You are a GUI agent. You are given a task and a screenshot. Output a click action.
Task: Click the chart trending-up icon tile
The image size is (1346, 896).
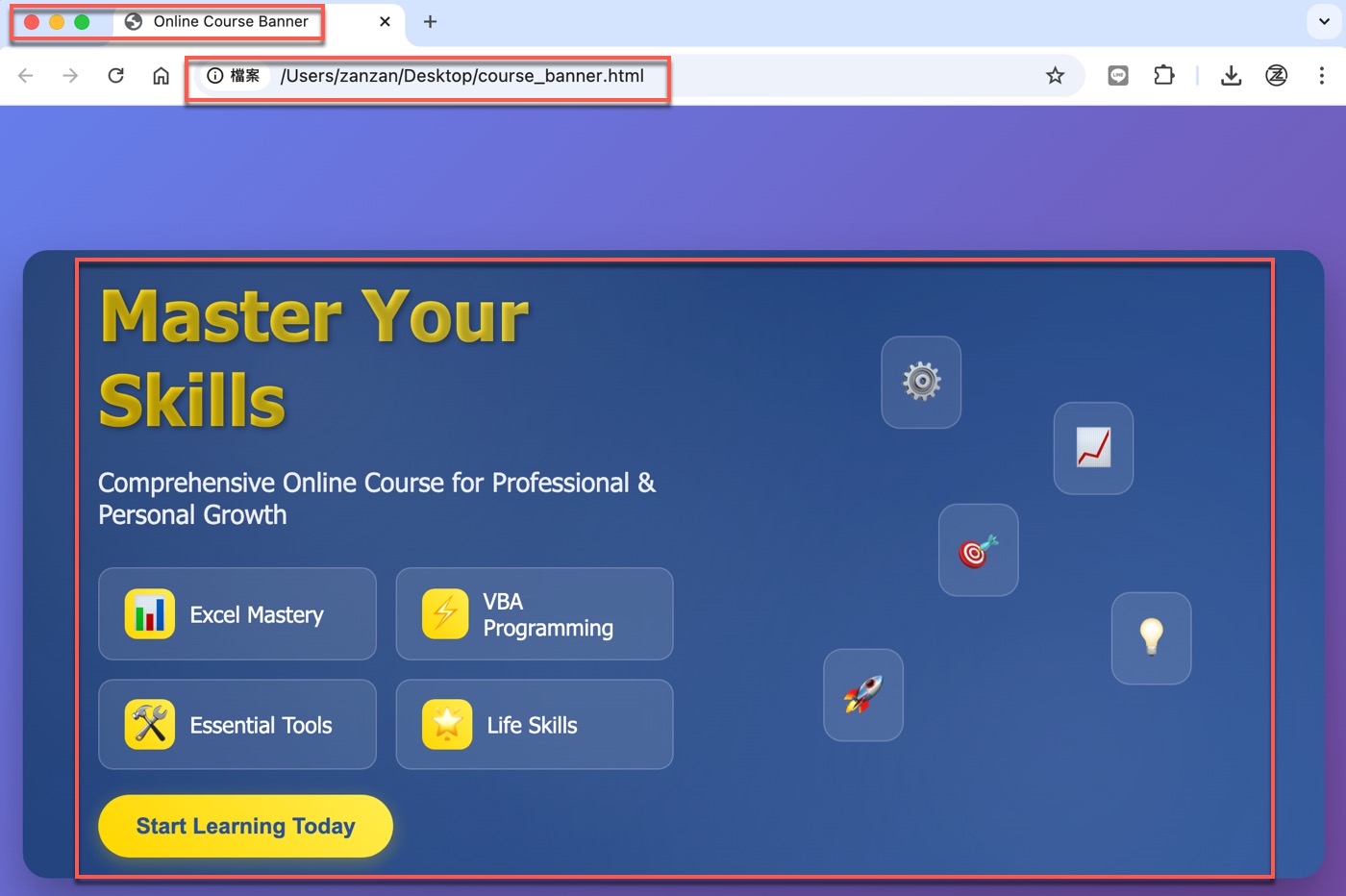coord(1093,448)
